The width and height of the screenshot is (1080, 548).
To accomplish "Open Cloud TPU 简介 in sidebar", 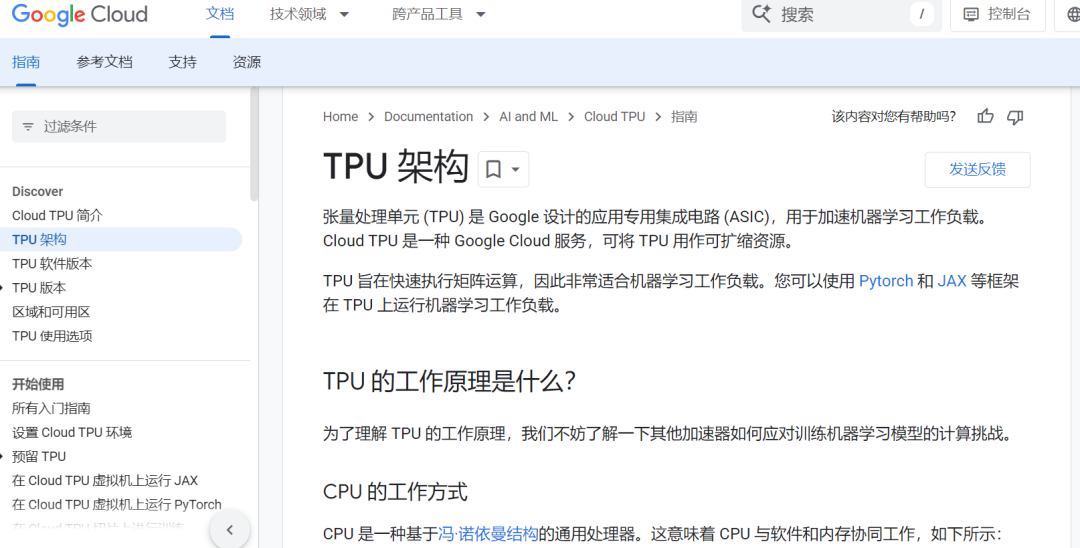I will click(x=57, y=215).
